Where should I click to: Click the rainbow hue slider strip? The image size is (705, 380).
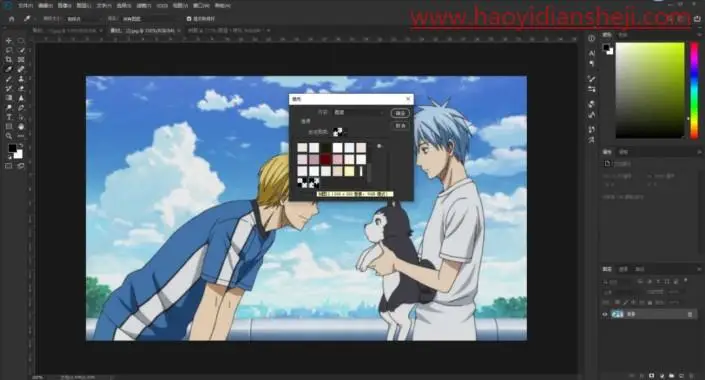(x=694, y=90)
